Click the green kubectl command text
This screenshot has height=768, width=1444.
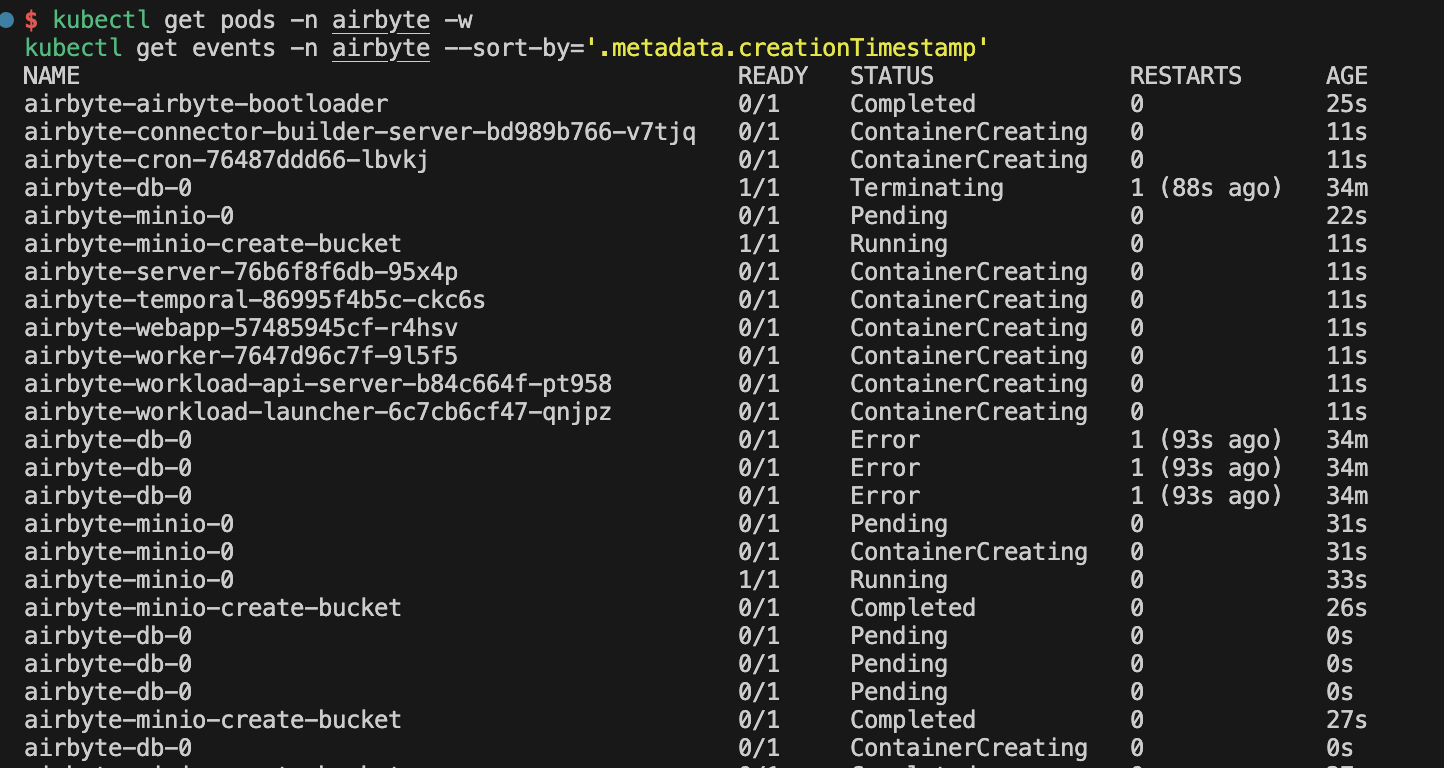click(x=102, y=18)
